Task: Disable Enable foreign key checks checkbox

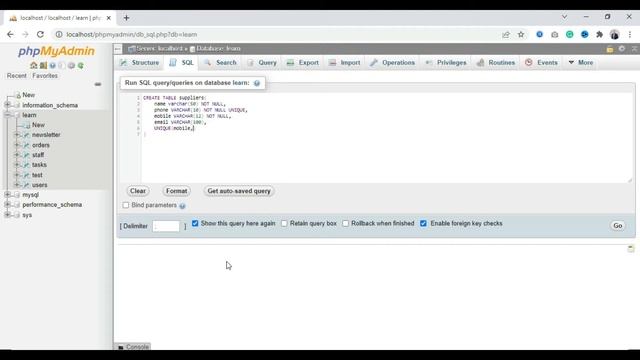Action: click(x=423, y=223)
